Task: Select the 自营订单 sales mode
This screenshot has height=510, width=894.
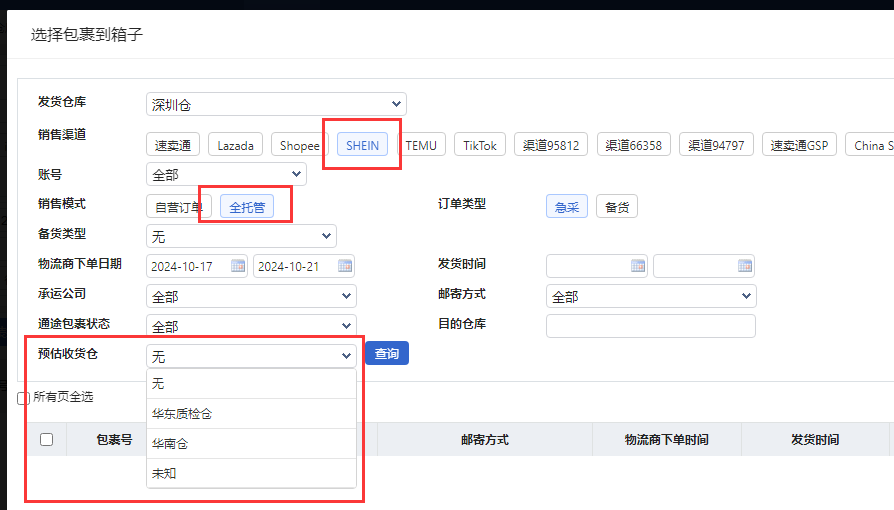Action: [178, 207]
